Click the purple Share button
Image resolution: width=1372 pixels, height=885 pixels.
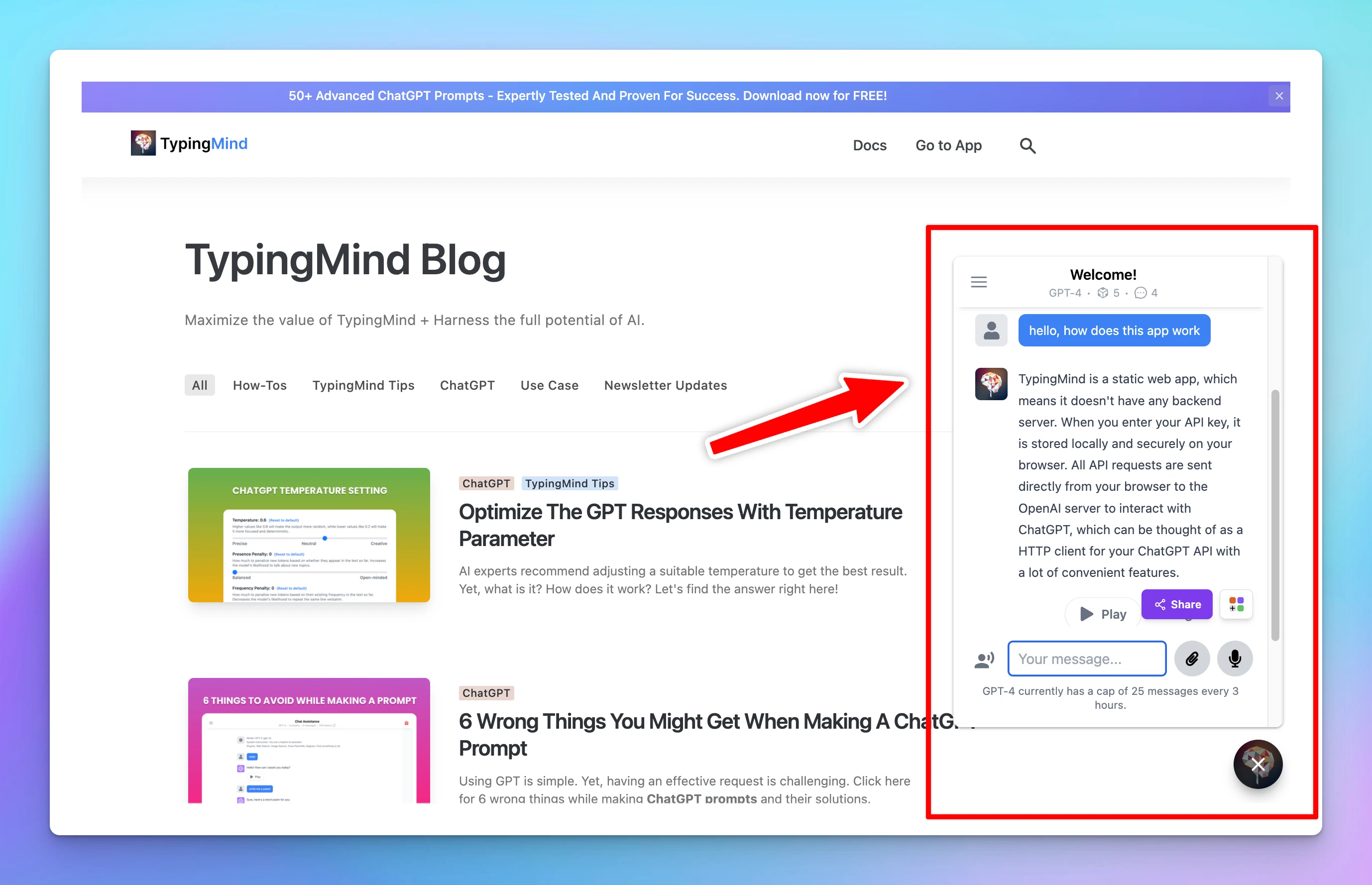pyautogui.click(x=1176, y=604)
